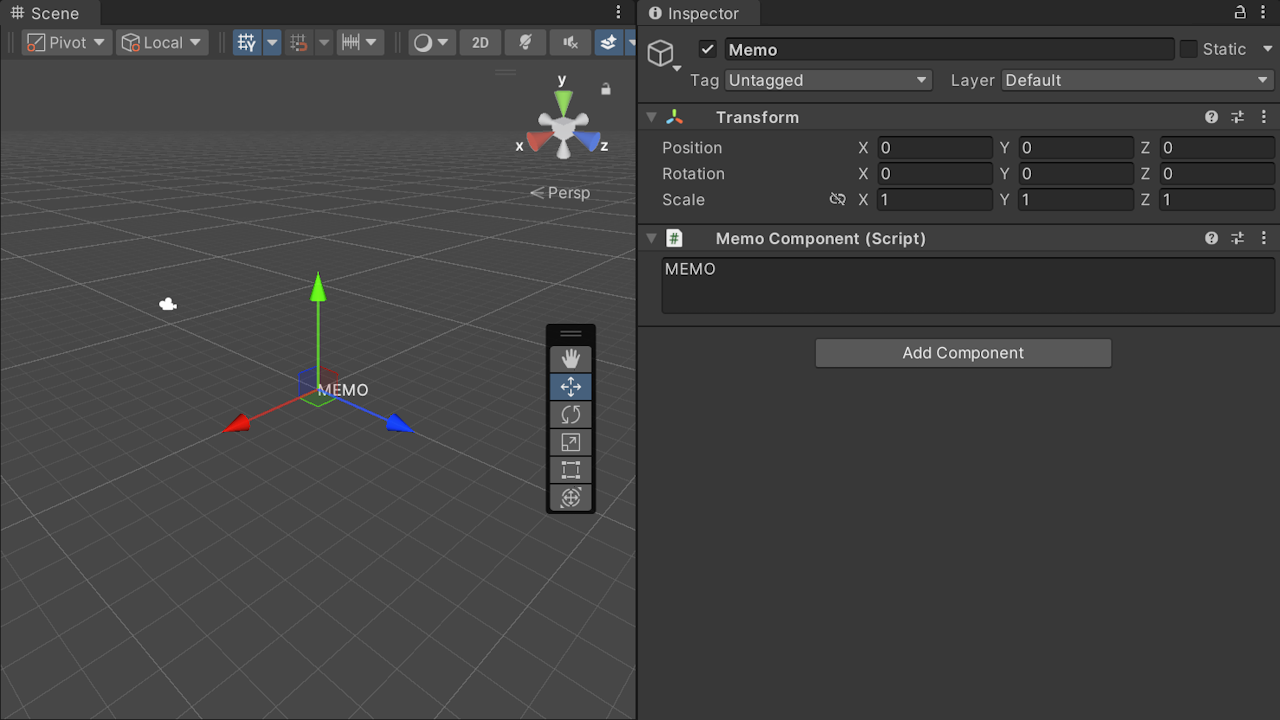The height and width of the screenshot is (720, 1280).
Task: Enable grid snapping in the toolbar
Action: click(x=298, y=42)
